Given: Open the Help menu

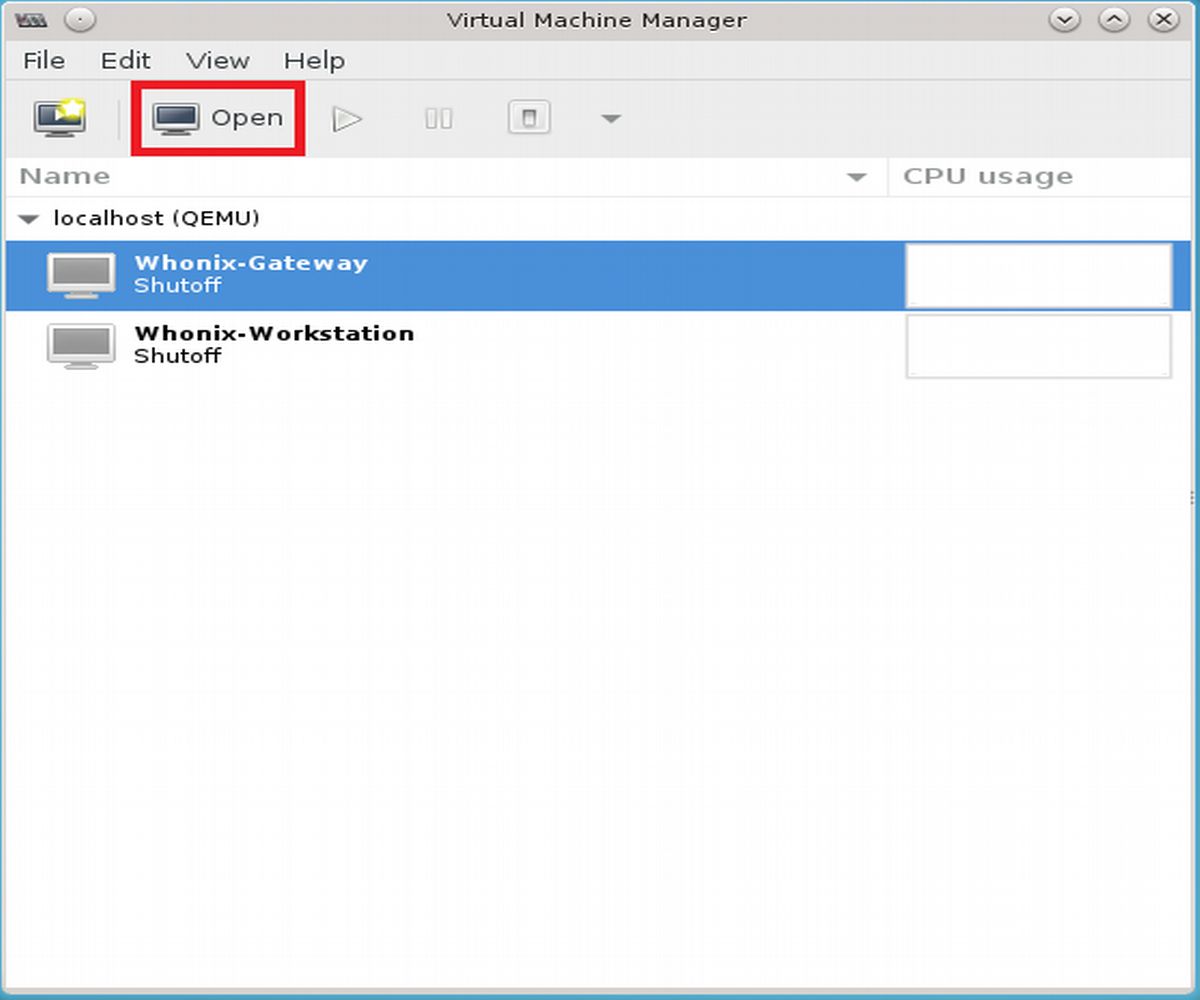Looking at the screenshot, I should point(314,61).
